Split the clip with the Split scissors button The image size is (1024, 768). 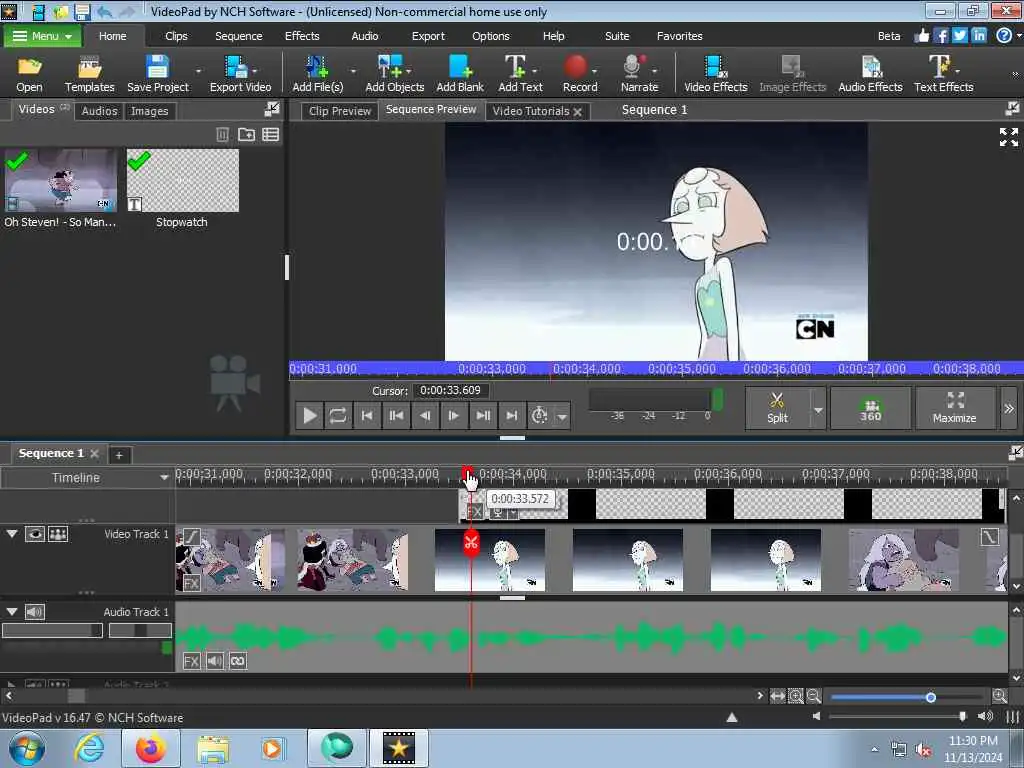tap(777, 408)
